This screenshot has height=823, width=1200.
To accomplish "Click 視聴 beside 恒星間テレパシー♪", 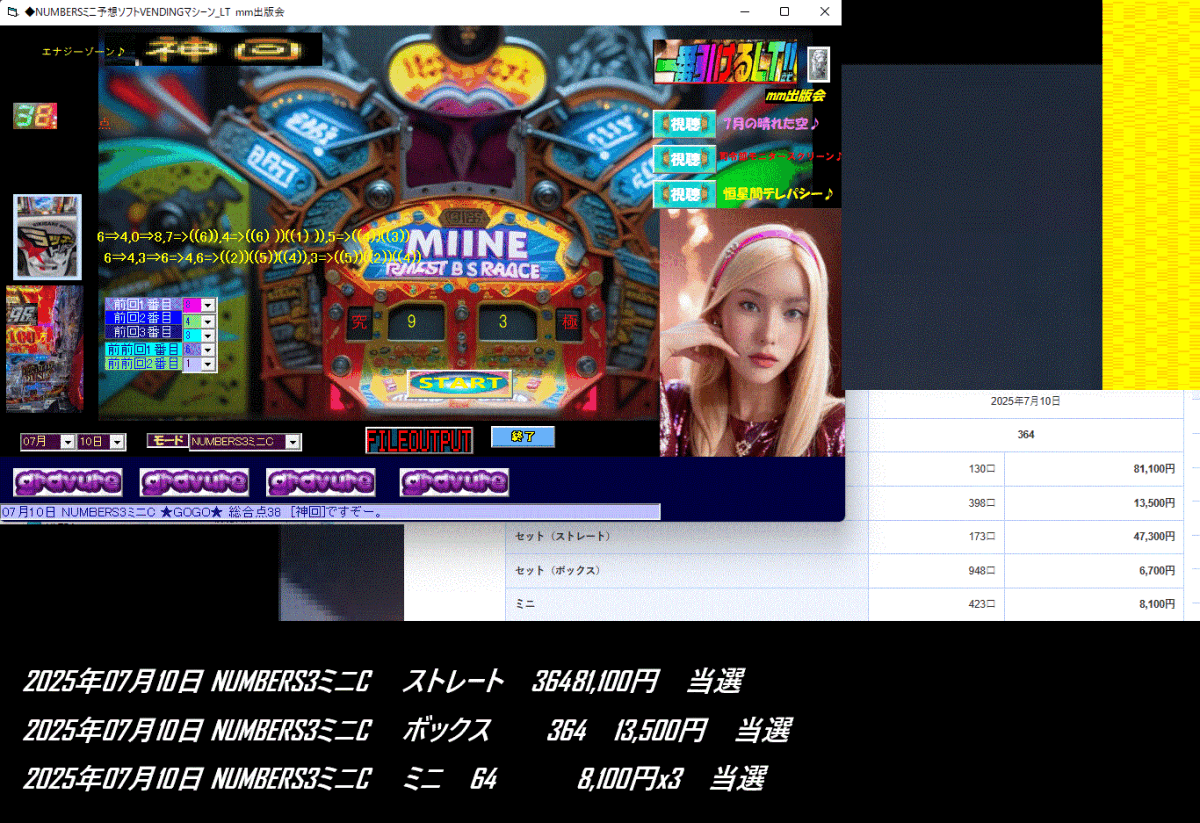I will point(684,194).
